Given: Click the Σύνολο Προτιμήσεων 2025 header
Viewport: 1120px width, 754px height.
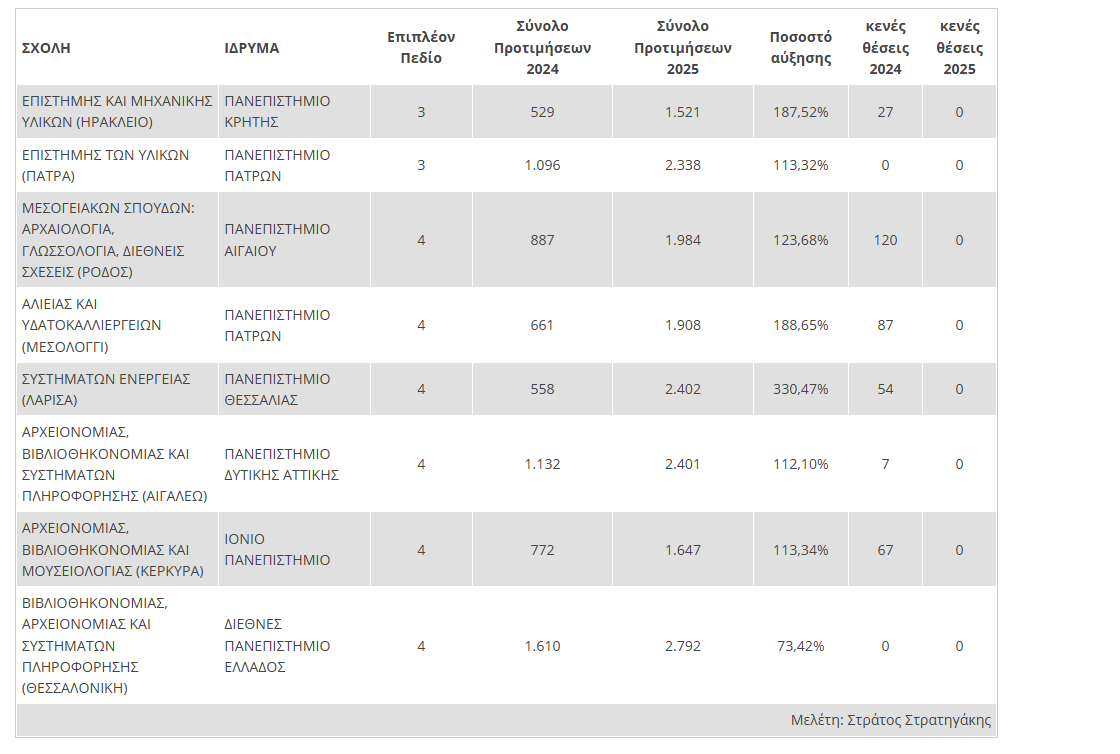Looking at the screenshot, I should click(x=683, y=47).
